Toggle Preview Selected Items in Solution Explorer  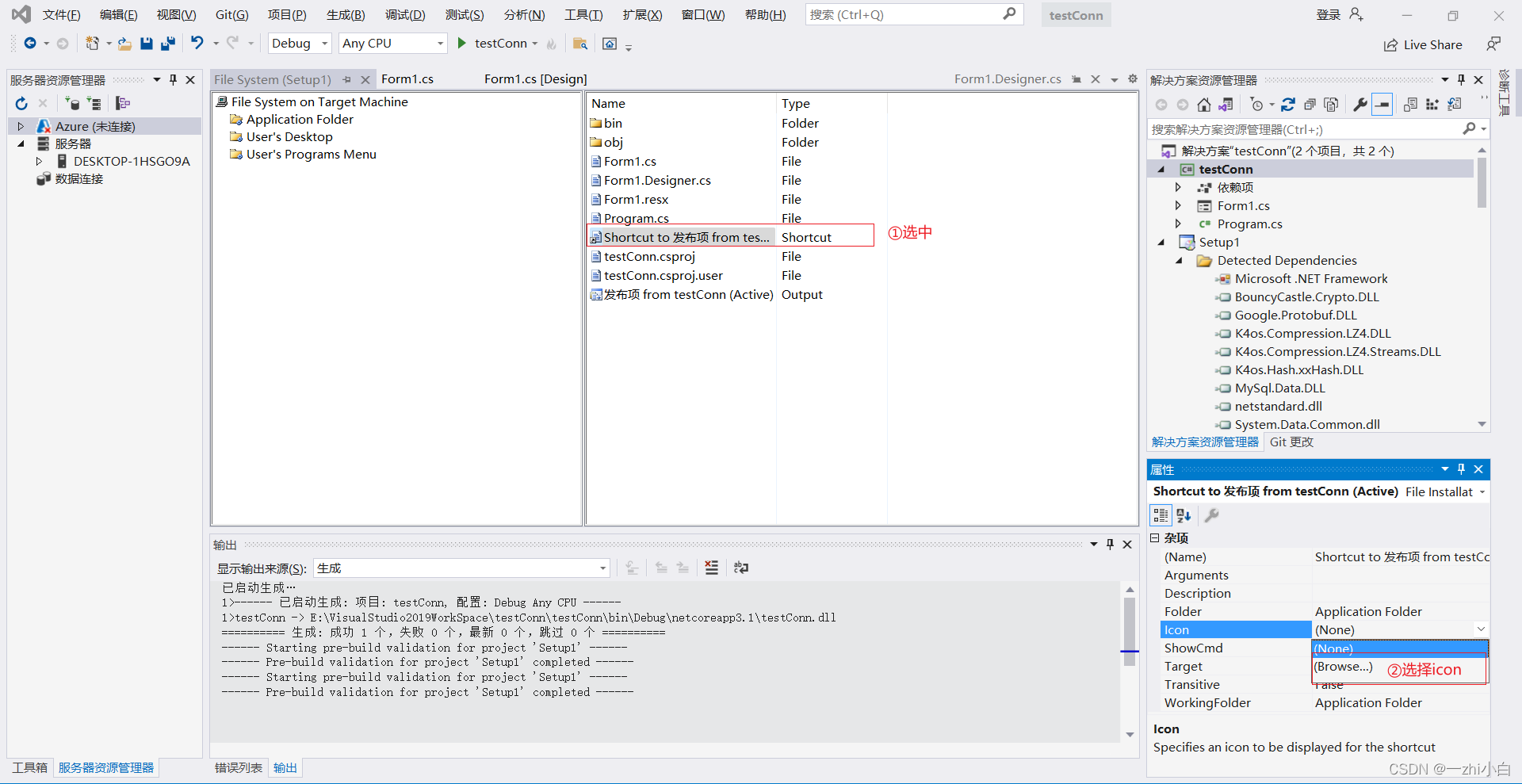(x=1382, y=105)
